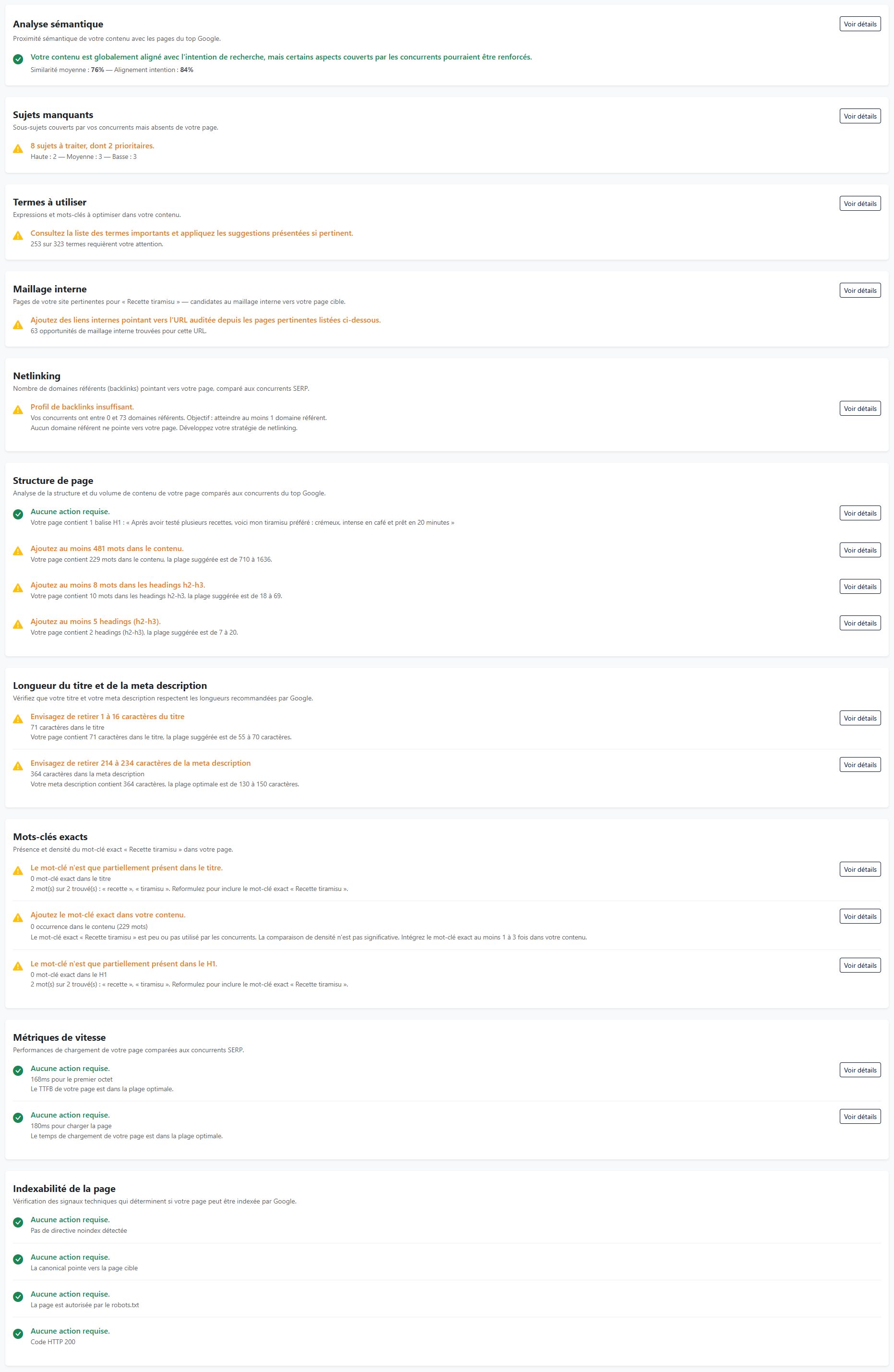Viewport: 894px width, 1372px height.
Task: Click 'Le mot-clé n'est que partiellement présent dans le H1.'
Action: (124, 963)
